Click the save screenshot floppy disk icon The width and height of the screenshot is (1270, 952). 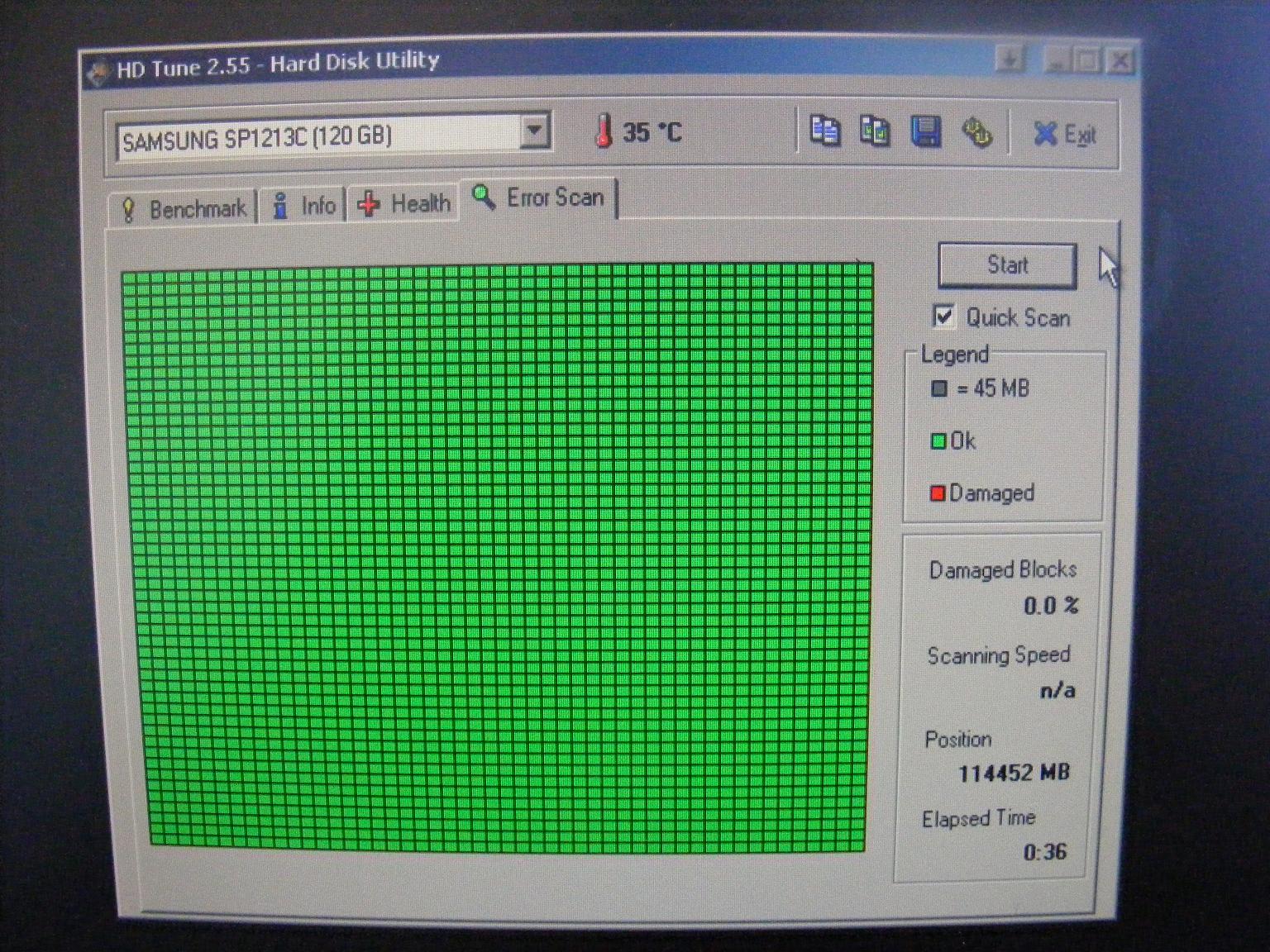[x=926, y=132]
